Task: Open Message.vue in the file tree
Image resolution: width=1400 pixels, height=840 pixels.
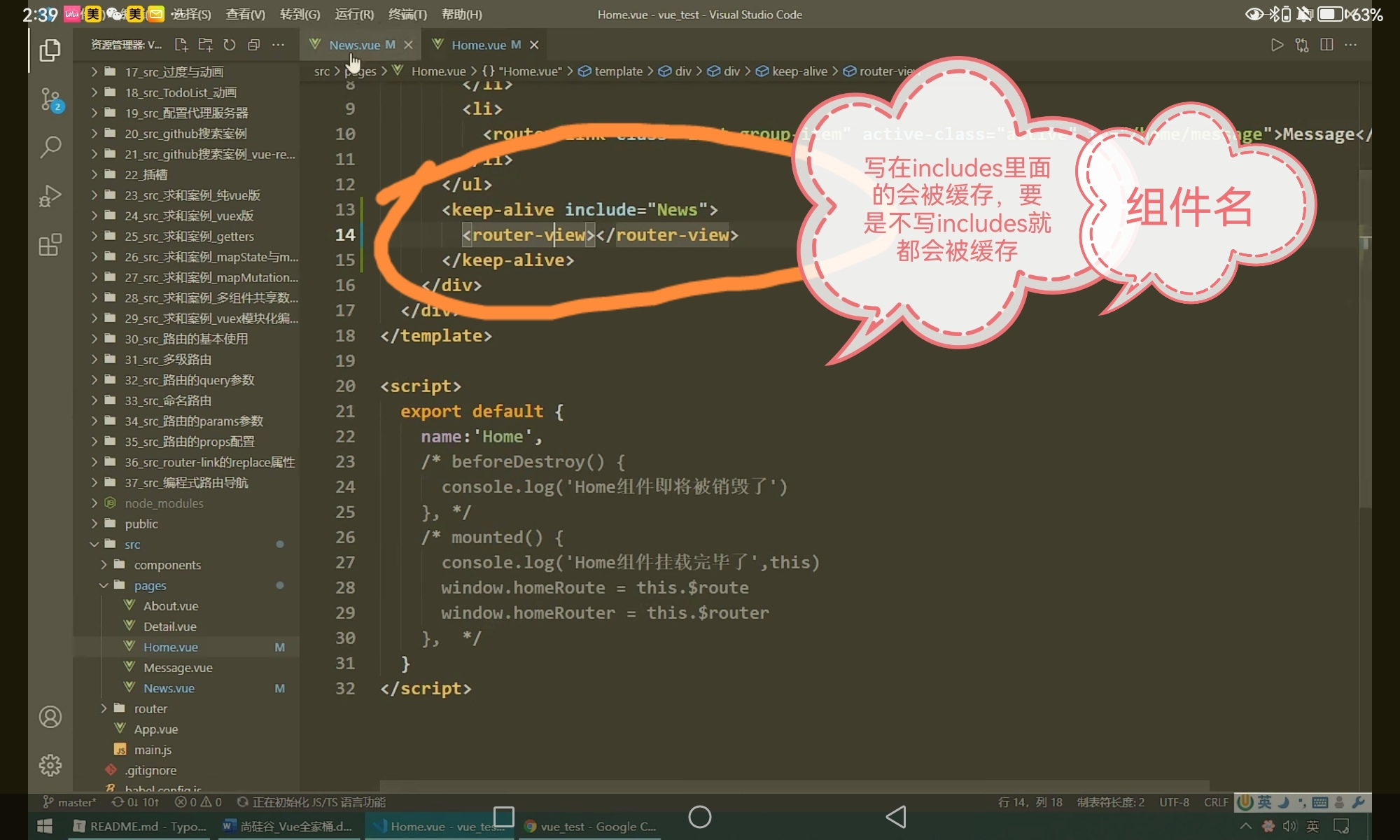Action: click(x=178, y=668)
